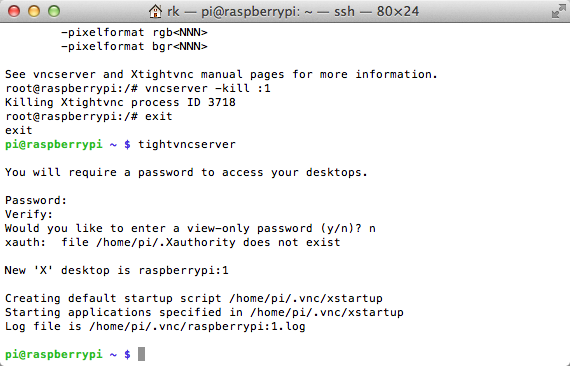Click the "Verify:" prompt line
The height and width of the screenshot is (366, 570).
click(x=29, y=214)
